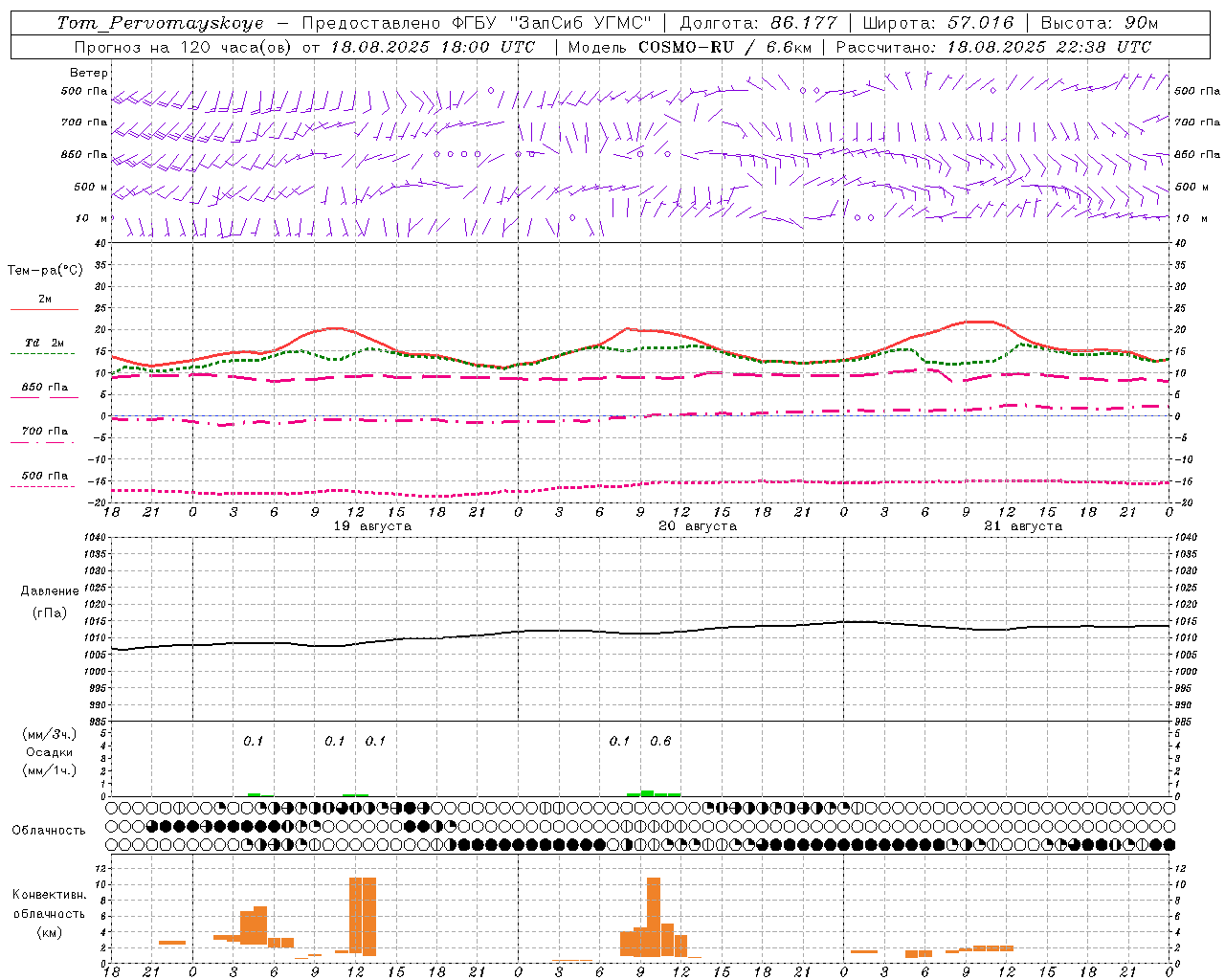1225x980 pixels.
Task: Select the 850 гПа temperature legend entry
Action: pyautogui.click(x=44, y=388)
